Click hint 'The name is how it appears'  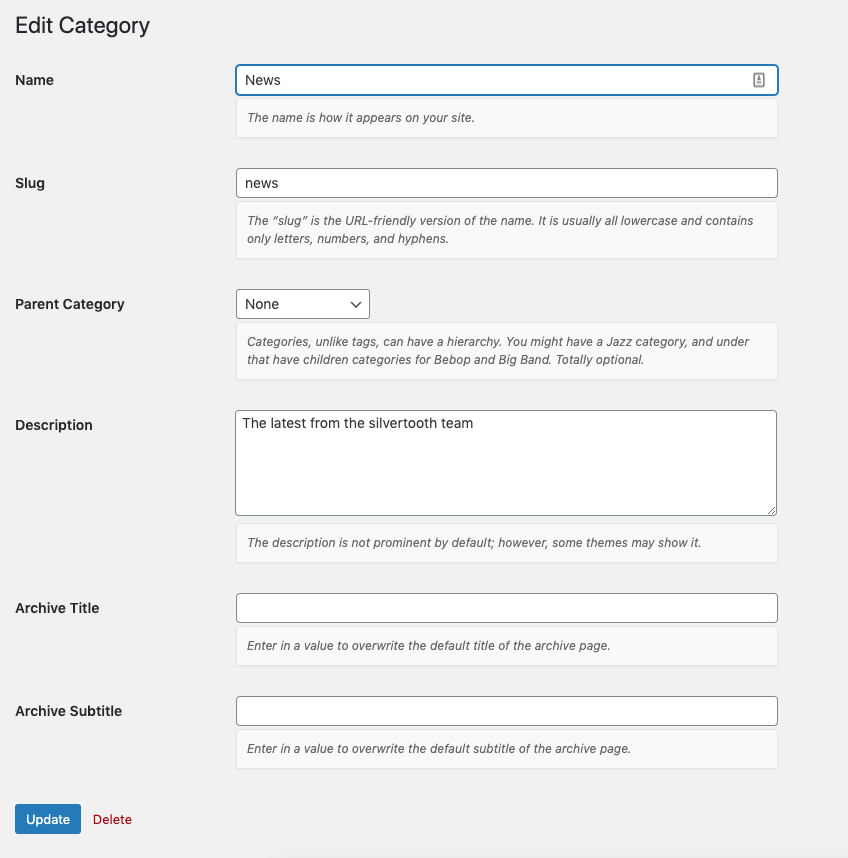[361, 118]
